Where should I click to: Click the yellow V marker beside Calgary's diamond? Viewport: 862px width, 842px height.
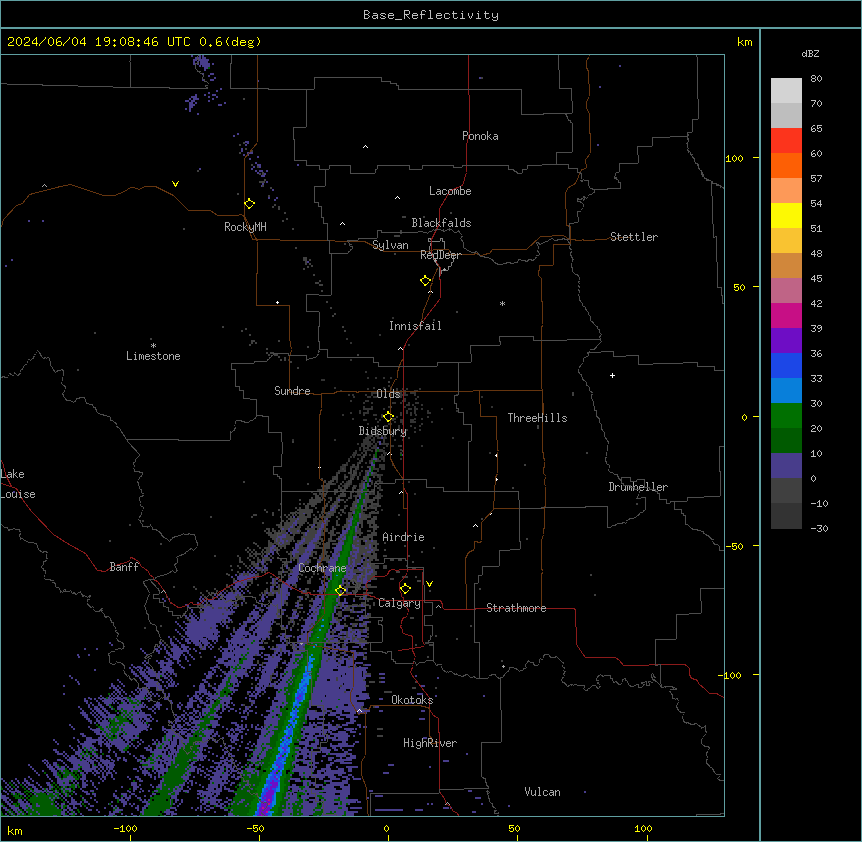point(429,584)
